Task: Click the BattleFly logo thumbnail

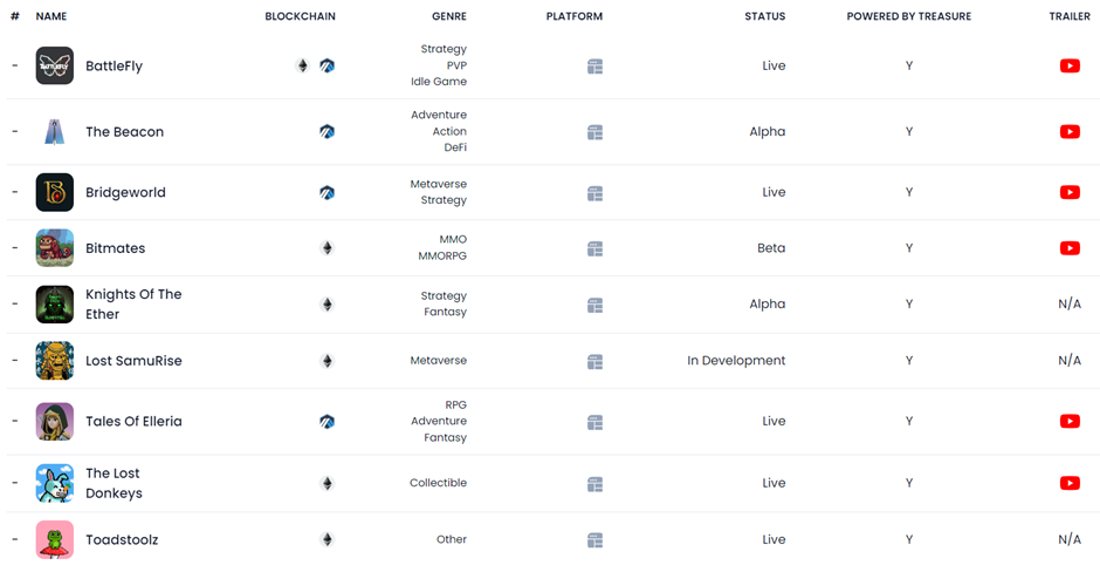Action: coord(55,66)
